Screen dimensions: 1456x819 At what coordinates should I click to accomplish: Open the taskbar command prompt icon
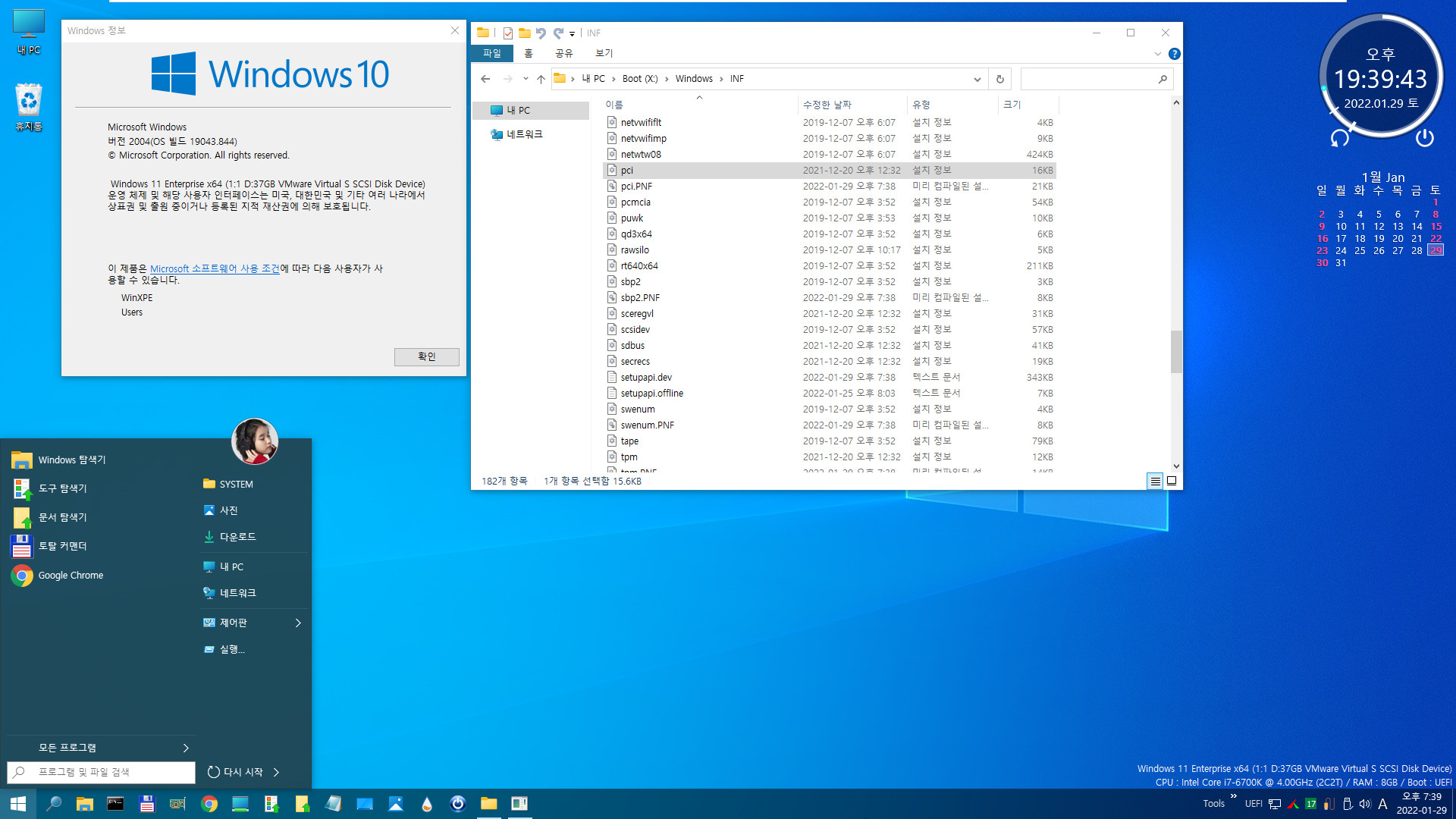115,804
